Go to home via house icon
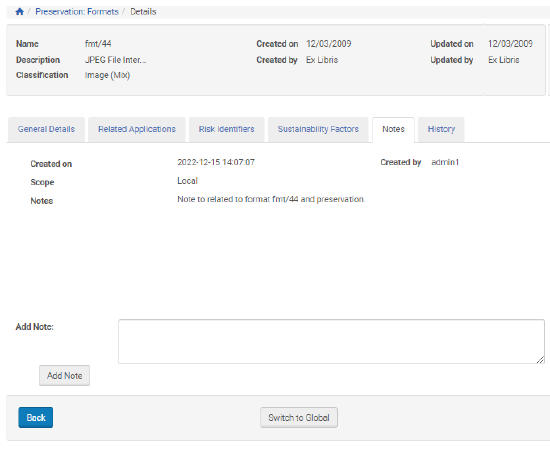 point(20,12)
